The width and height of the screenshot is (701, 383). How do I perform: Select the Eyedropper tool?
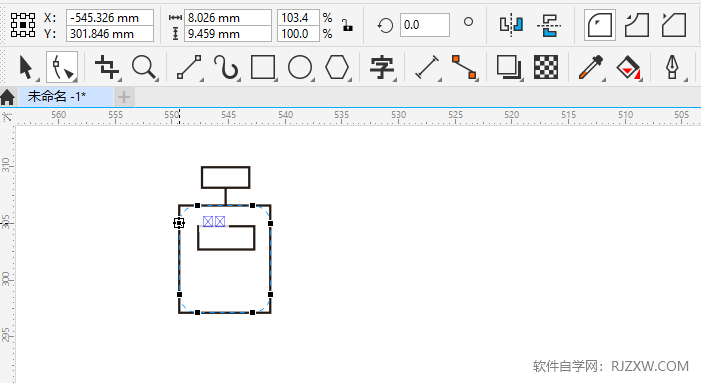[590, 67]
